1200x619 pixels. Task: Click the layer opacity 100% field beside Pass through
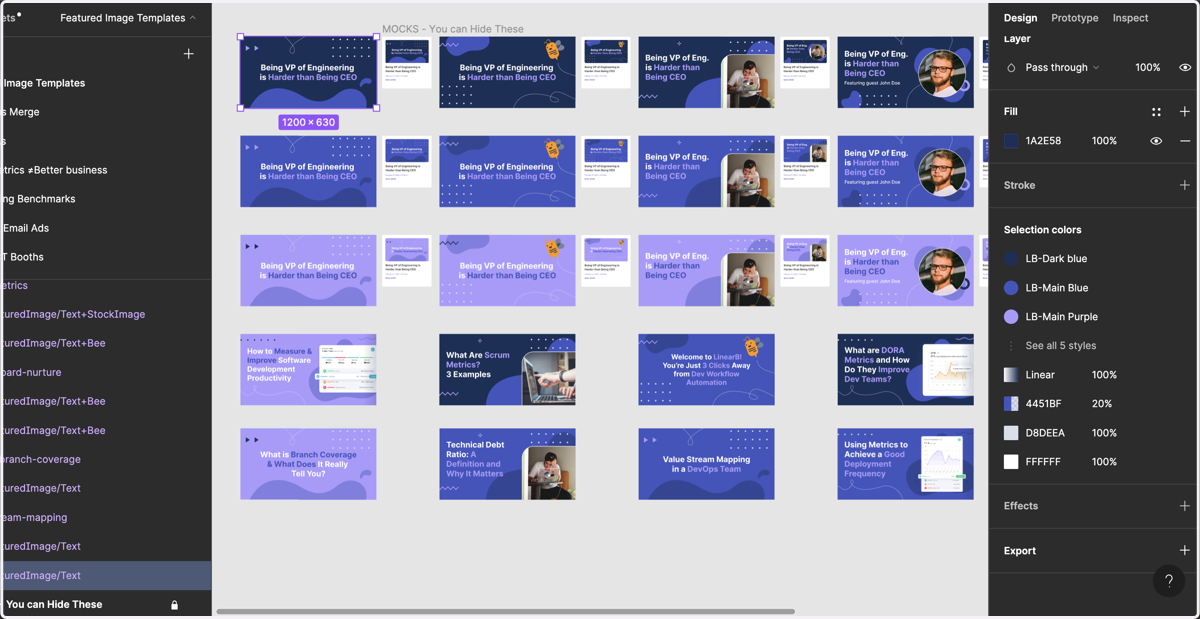[x=1147, y=68]
